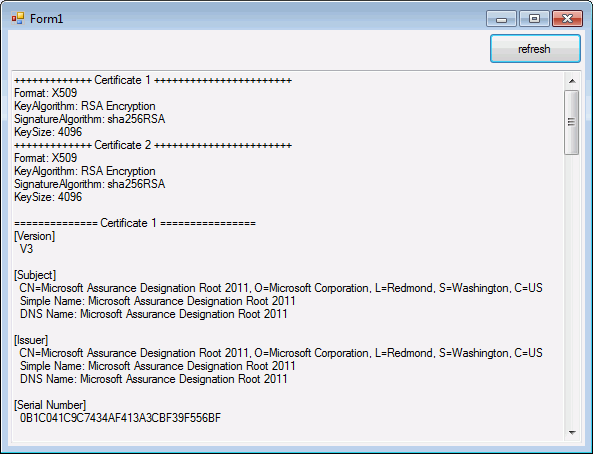This screenshot has width=593, height=454.
Task: Click the '[Serial Number]' label
Action: (50, 405)
